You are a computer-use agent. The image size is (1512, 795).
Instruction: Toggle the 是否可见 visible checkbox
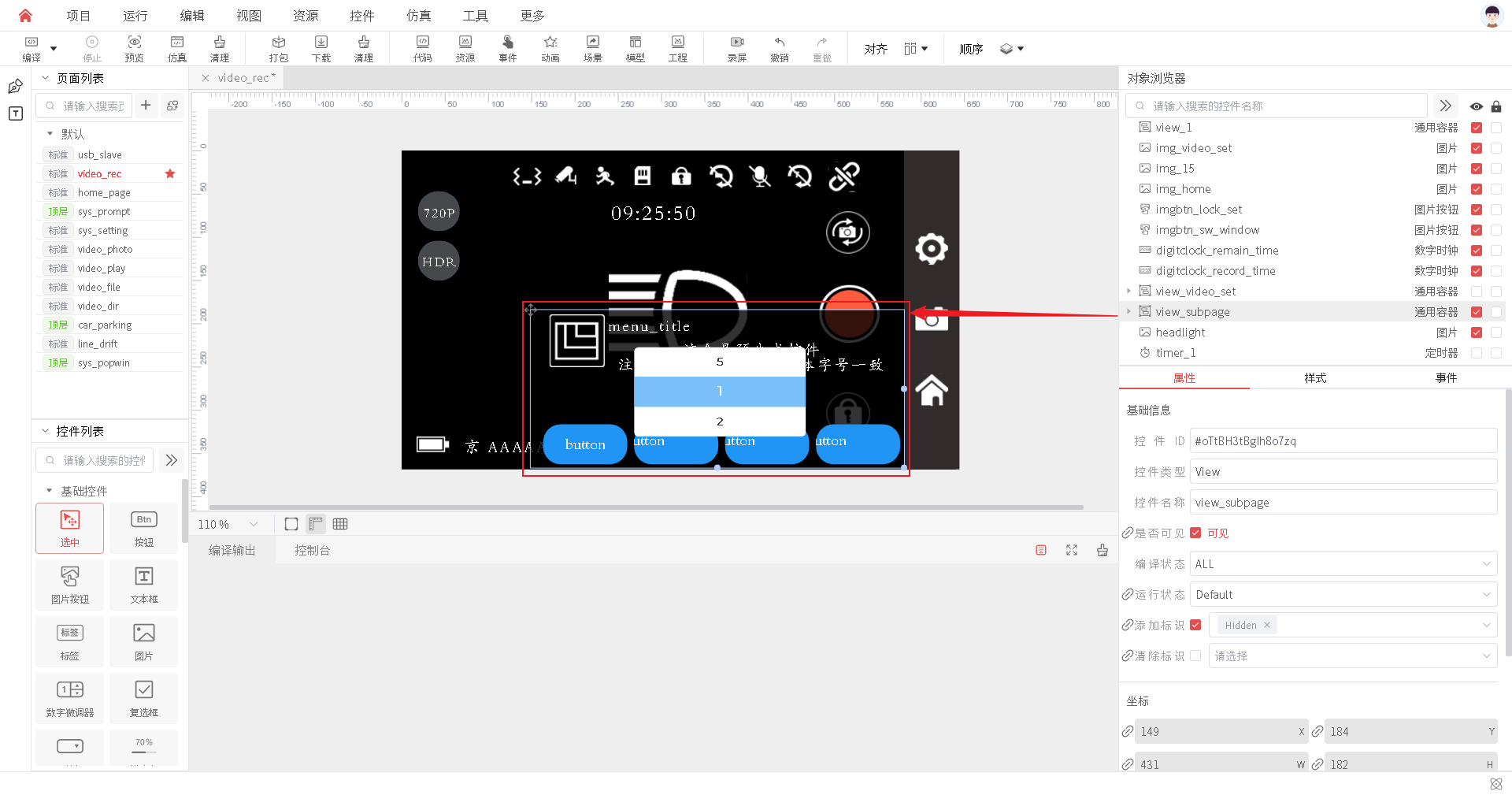[x=1195, y=533]
